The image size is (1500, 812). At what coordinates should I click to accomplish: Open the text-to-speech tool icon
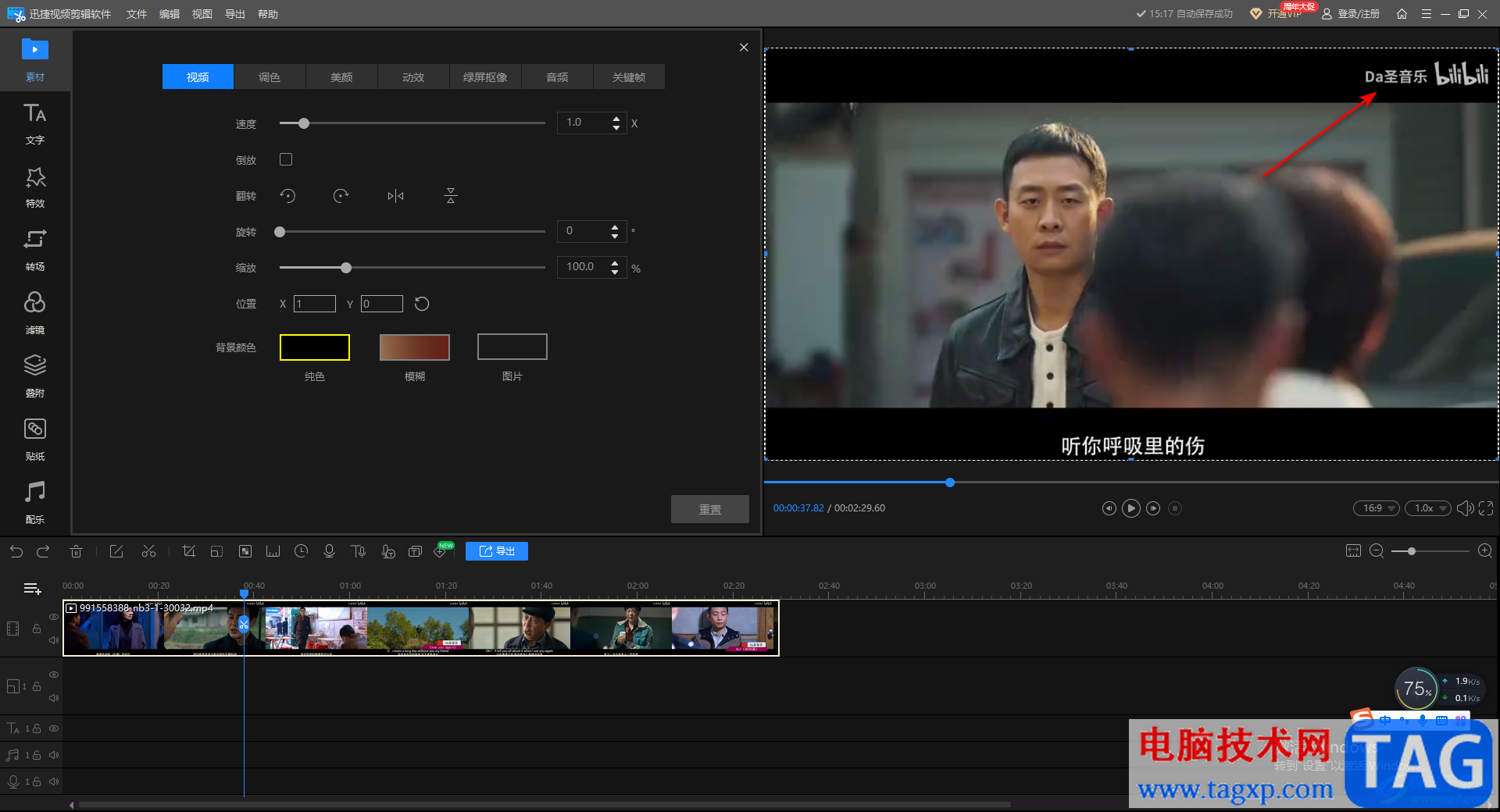point(359,551)
